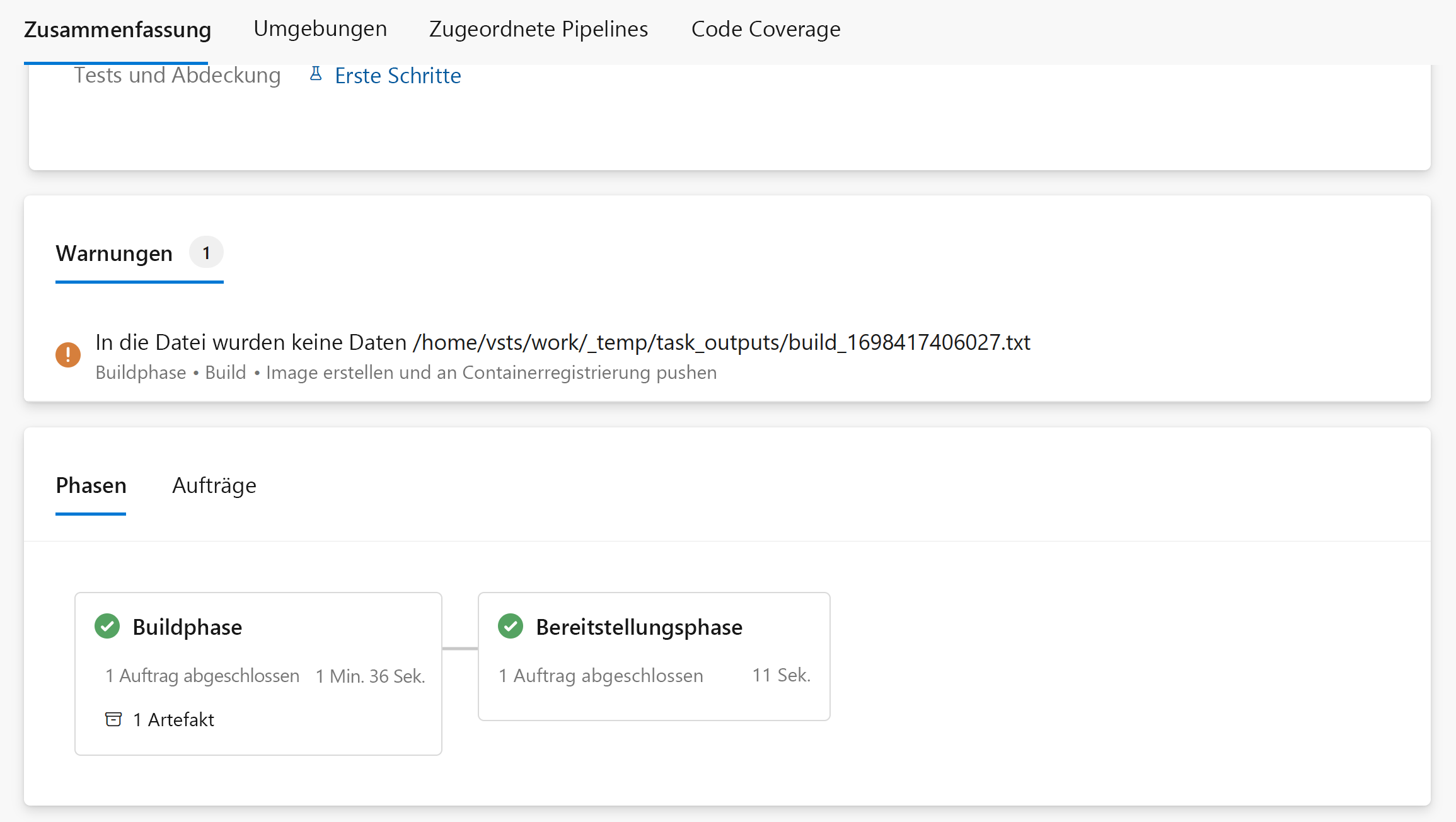Click the Bereitstellungsphase green success checkmark

click(x=511, y=627)
